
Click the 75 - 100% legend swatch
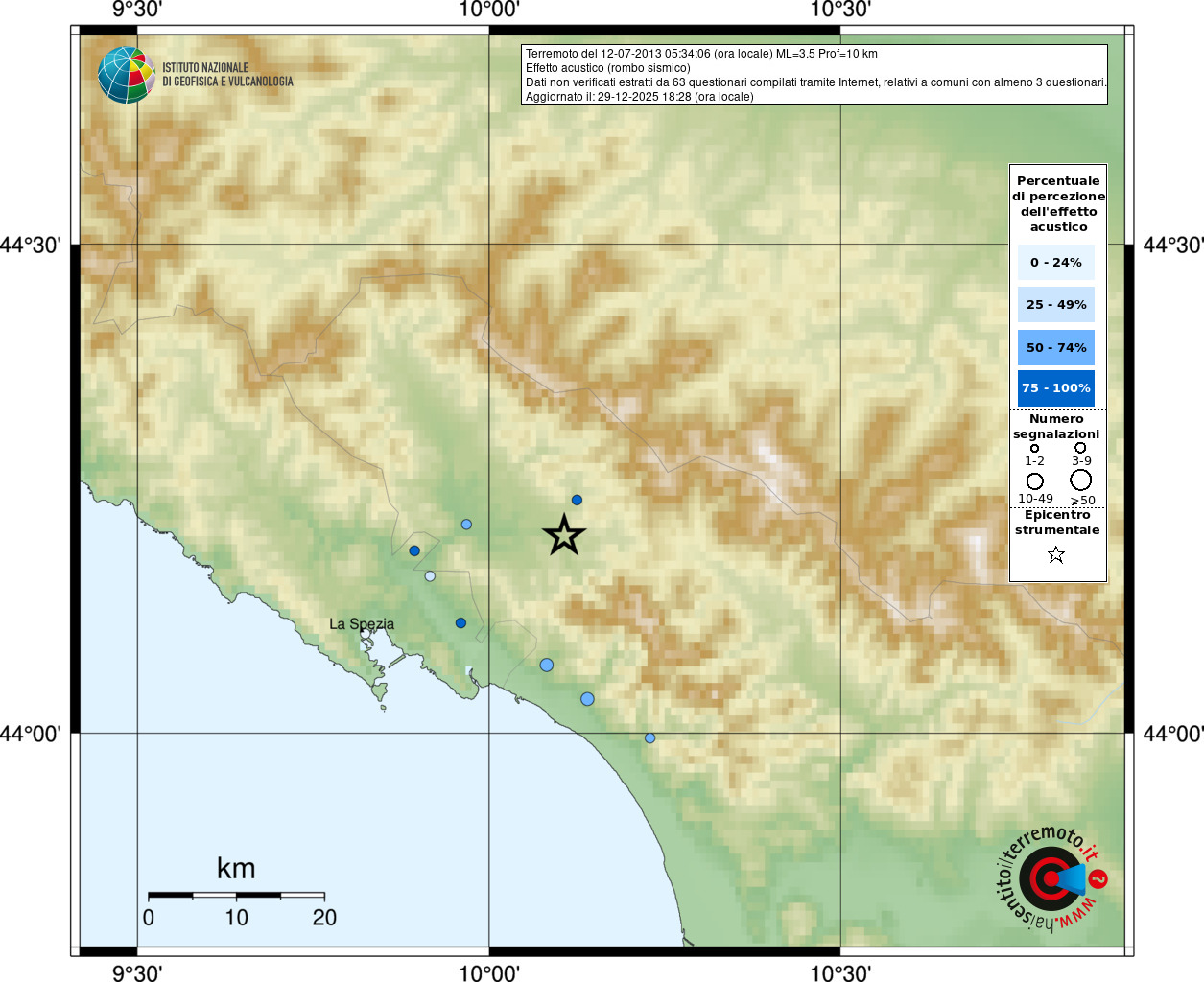(x=1056, y=388)
